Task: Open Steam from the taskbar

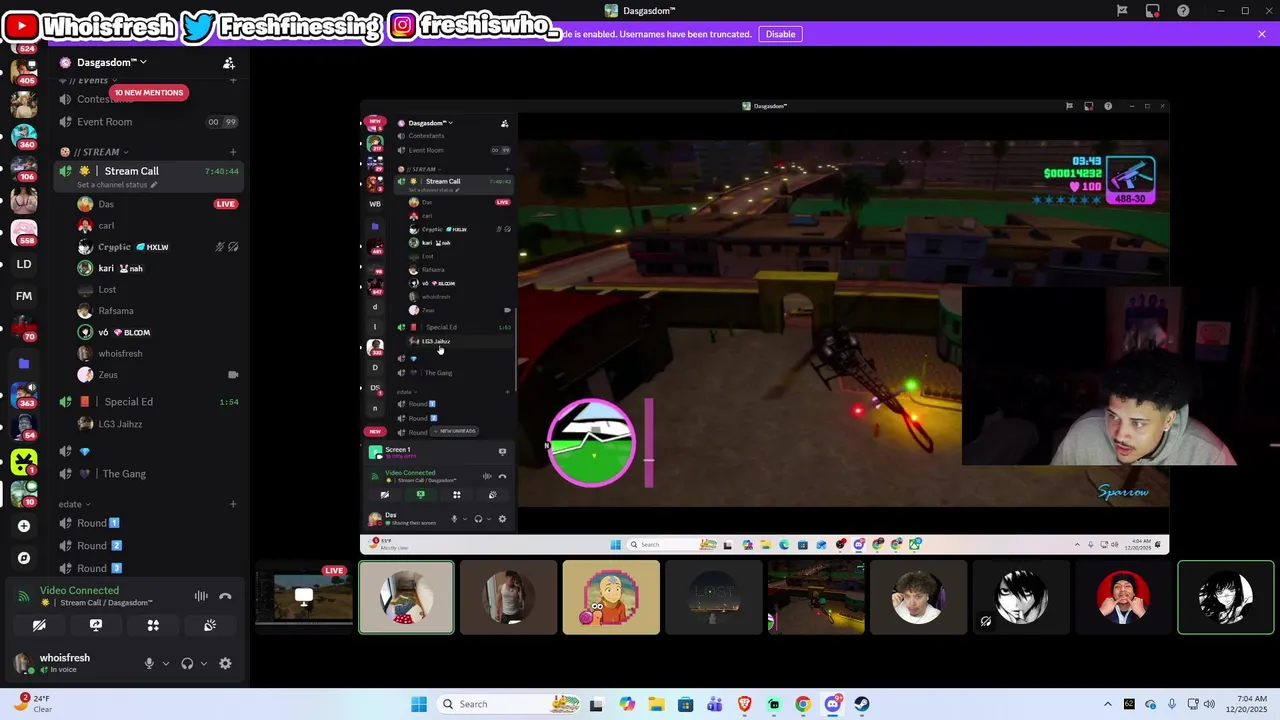Action: (862, 704)
